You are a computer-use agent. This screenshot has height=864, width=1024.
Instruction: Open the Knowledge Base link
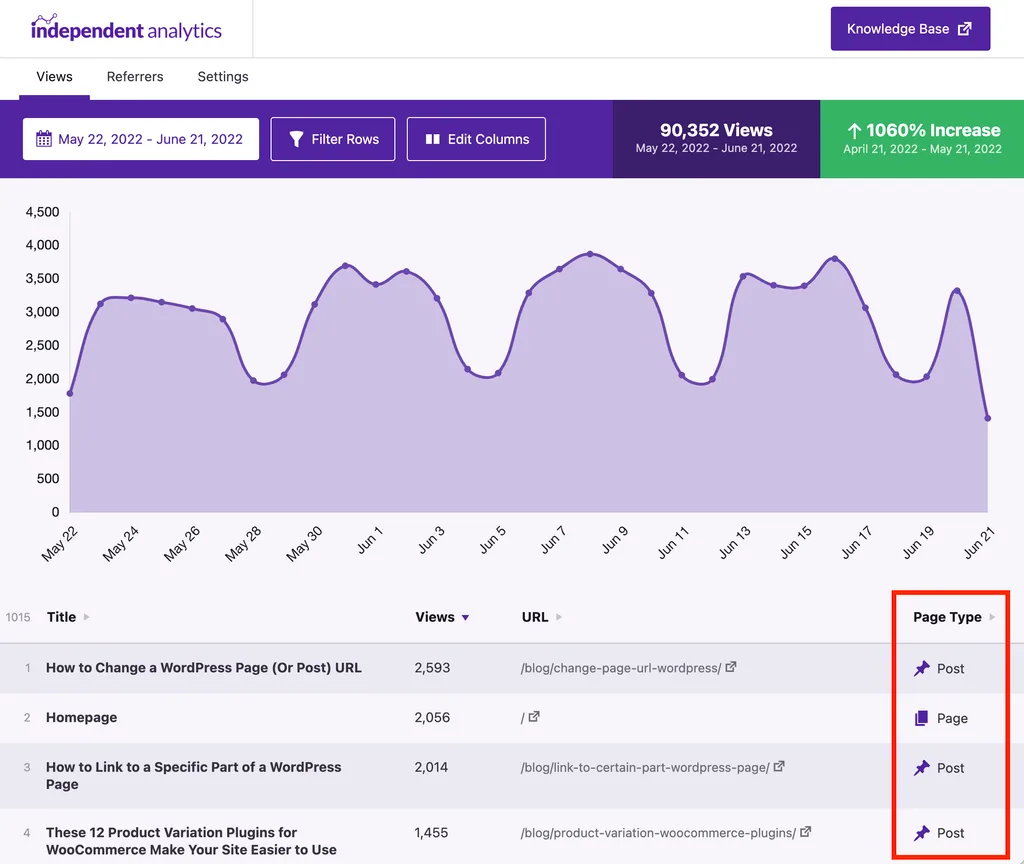pos(910,29)
